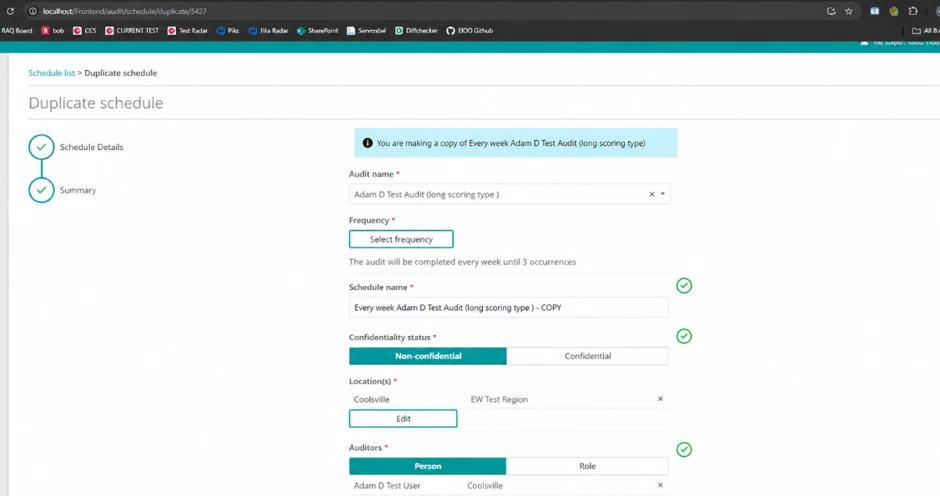This screenshot has height=496, width=940.
Task: Select the Schedule Details step circle
Action: 41,147
